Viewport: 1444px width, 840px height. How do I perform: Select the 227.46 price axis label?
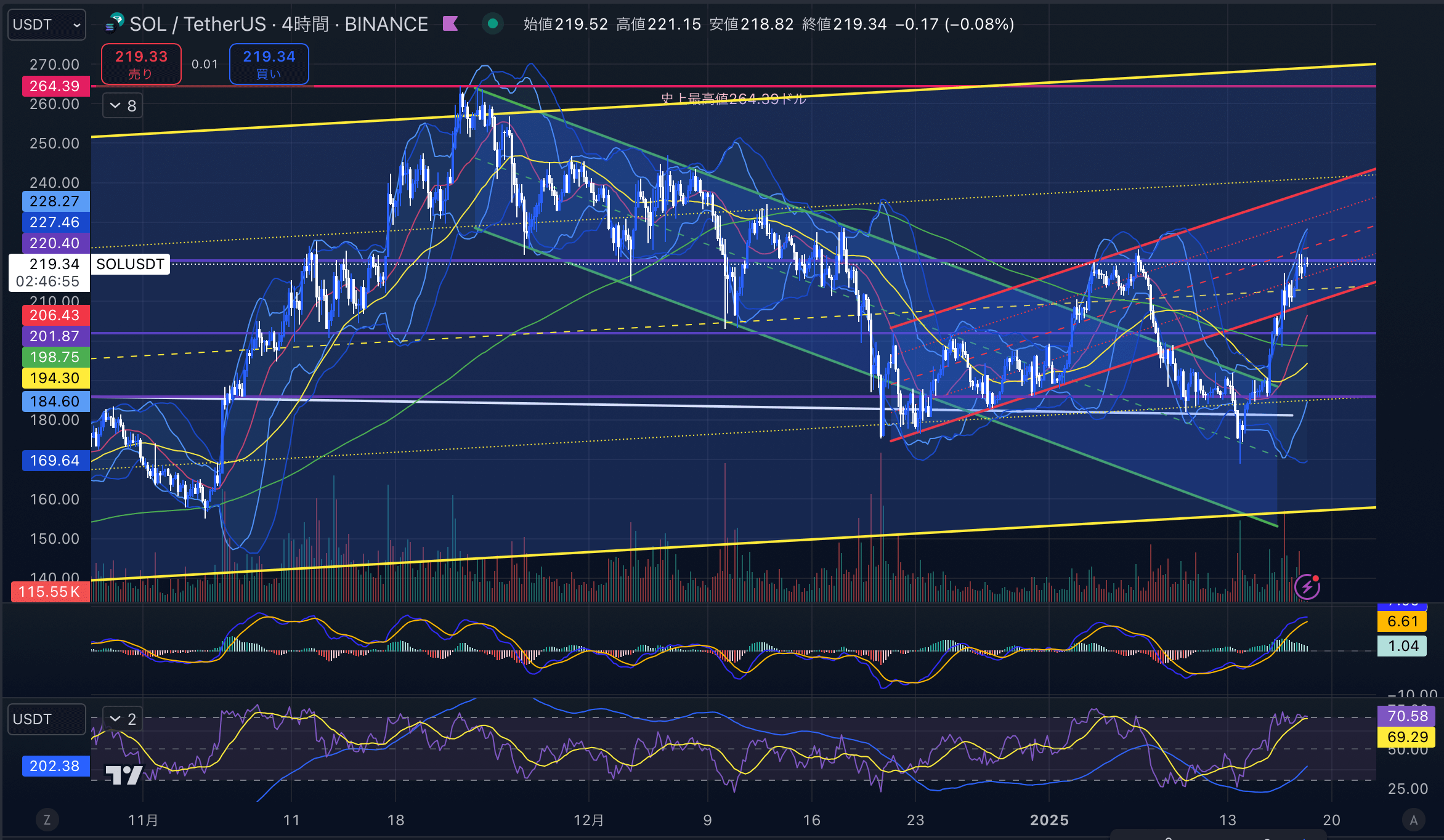tap(55, 222)
